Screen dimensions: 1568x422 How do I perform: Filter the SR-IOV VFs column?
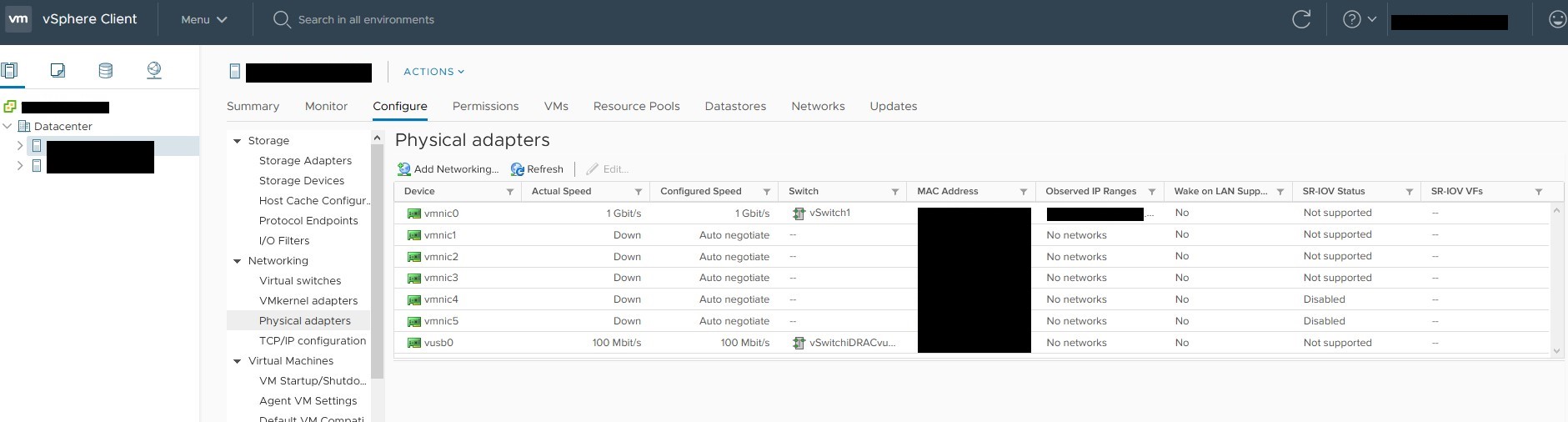pos(1539,192)
